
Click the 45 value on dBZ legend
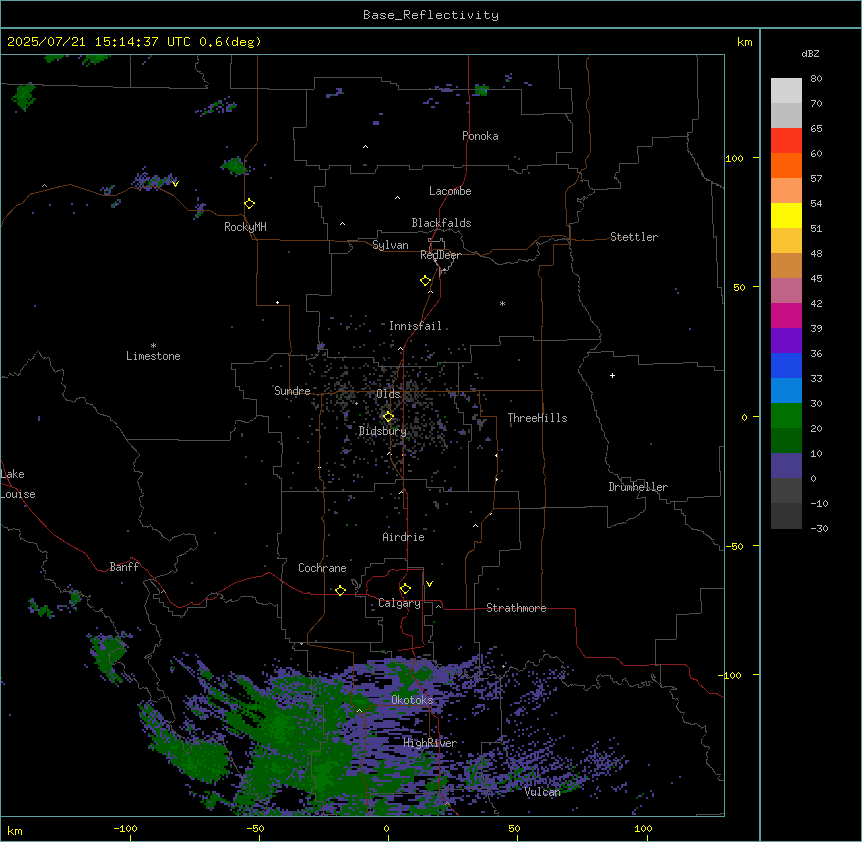tap(816, 279)
